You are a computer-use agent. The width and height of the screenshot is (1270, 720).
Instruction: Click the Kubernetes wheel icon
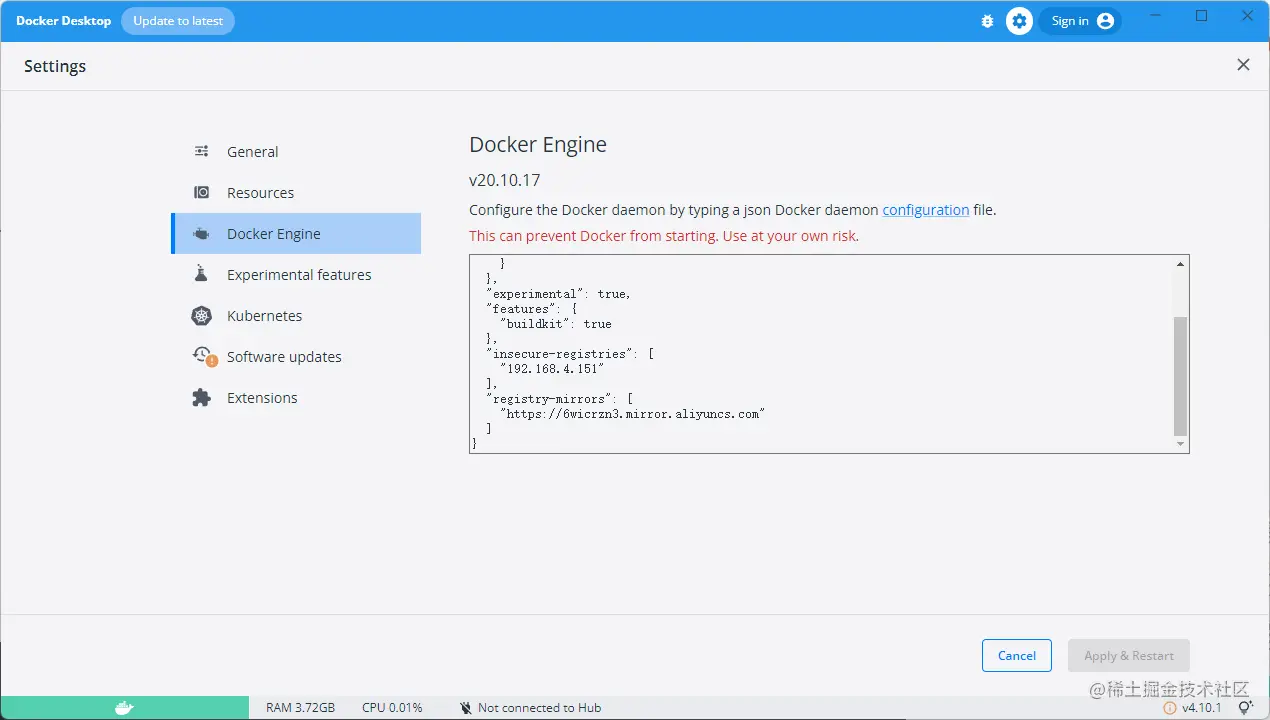(x=202, y=316)
